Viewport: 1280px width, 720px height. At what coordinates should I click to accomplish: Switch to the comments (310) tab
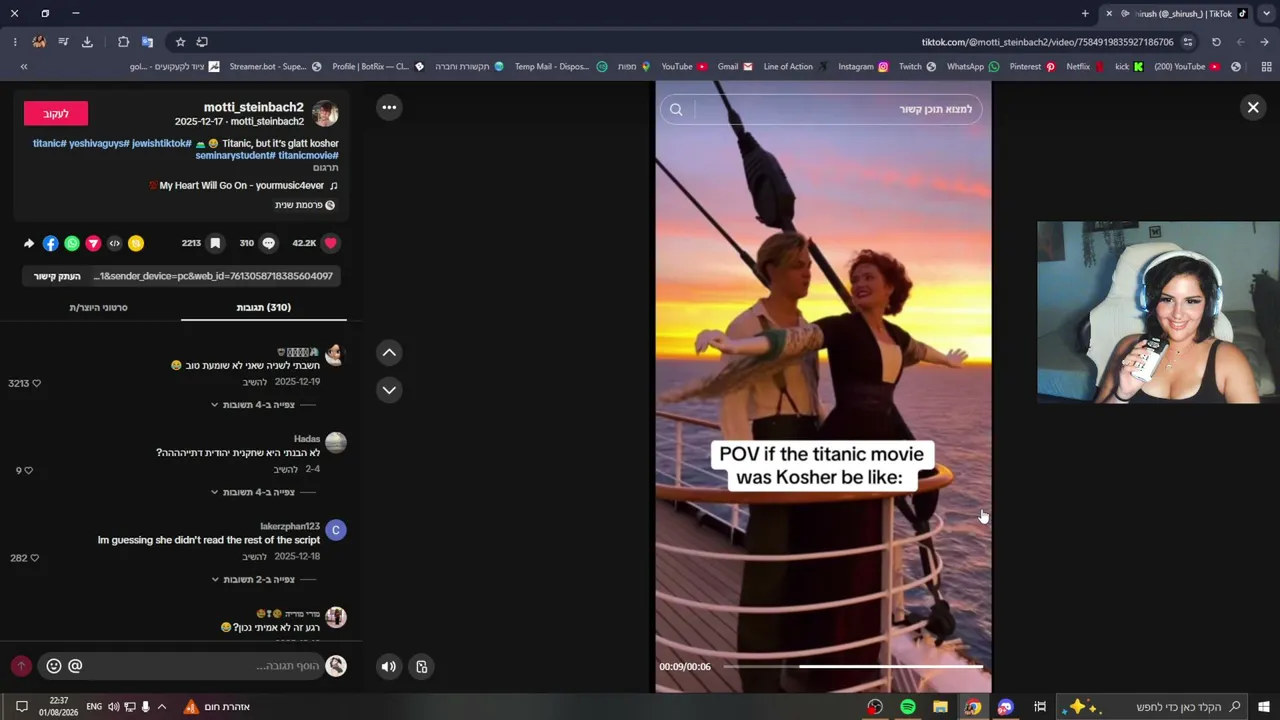coord(264,307)
